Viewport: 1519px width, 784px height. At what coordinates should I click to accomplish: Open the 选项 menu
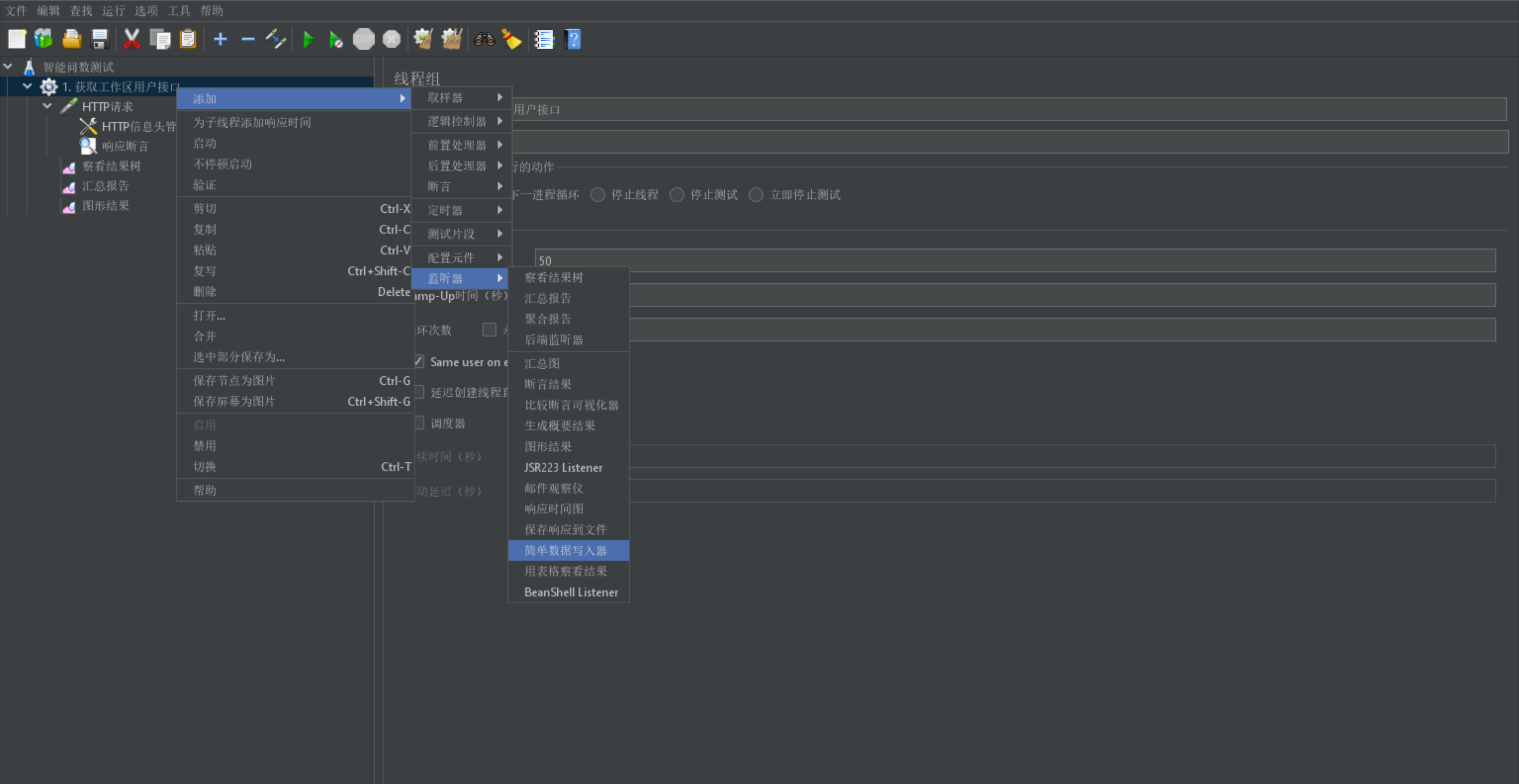coord(146,11)
